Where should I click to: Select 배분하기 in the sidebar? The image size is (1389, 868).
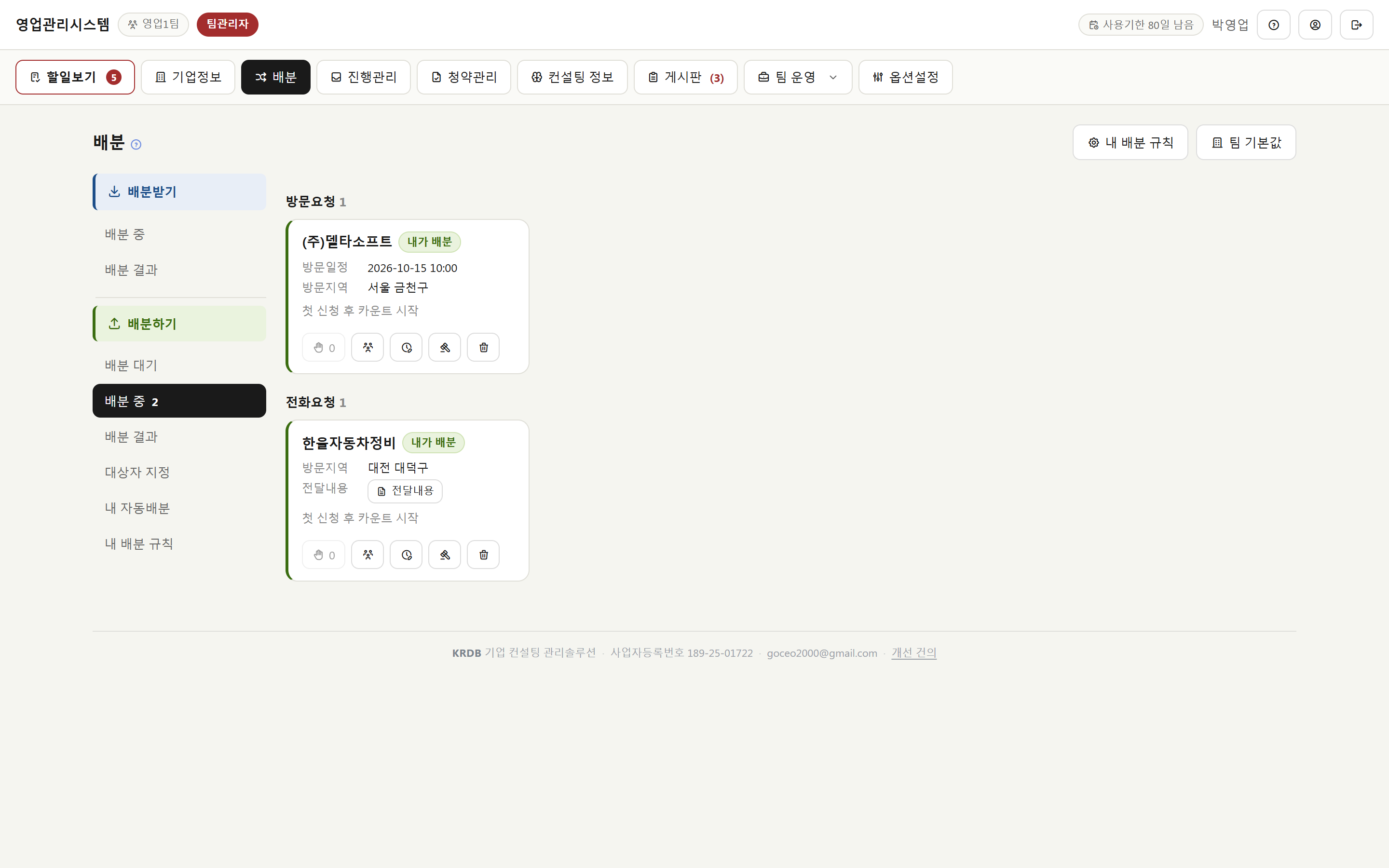(179, 324)
